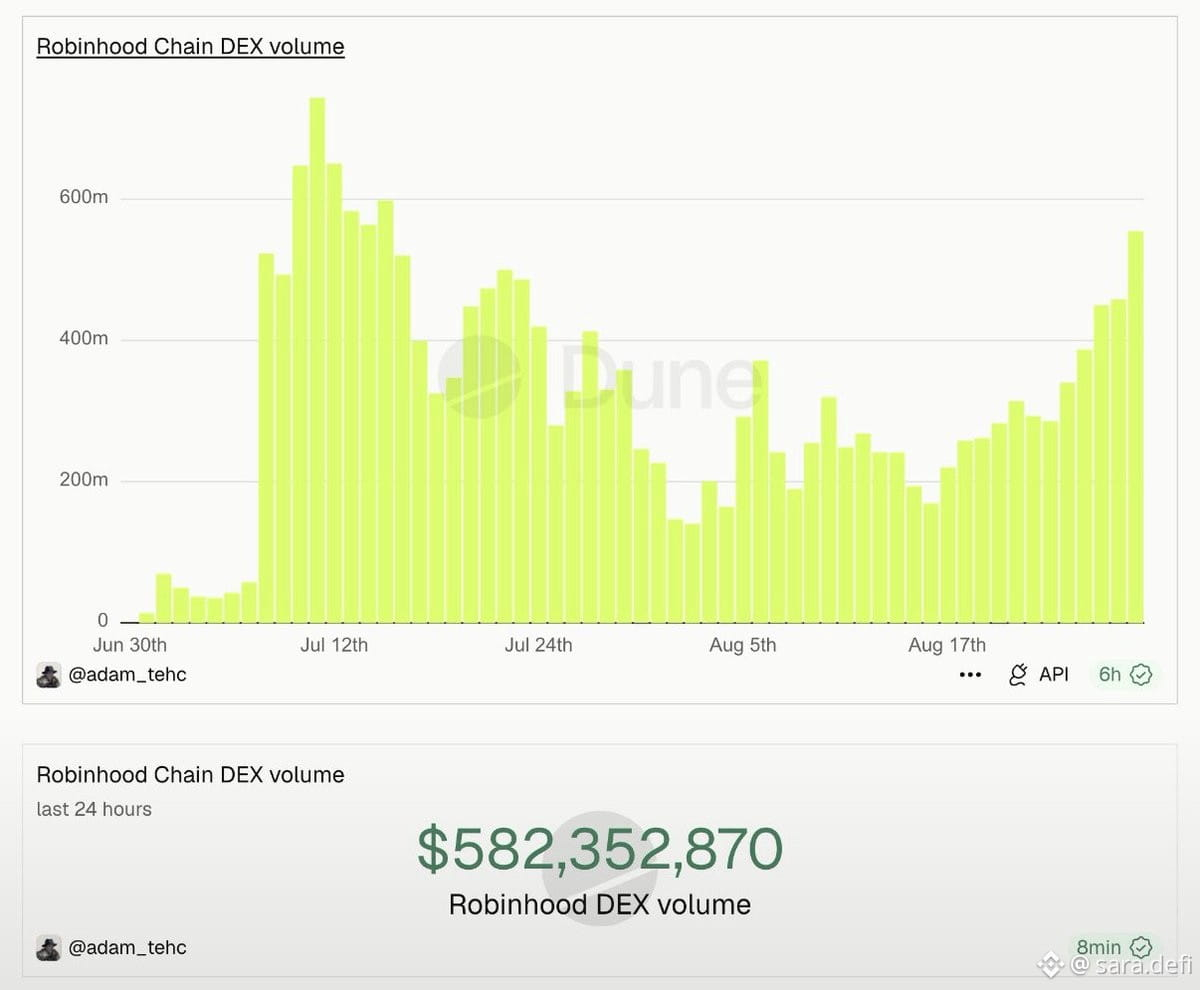Click the 600m y-axis label
Viewport: 1200px width, 990px height.
84,198
